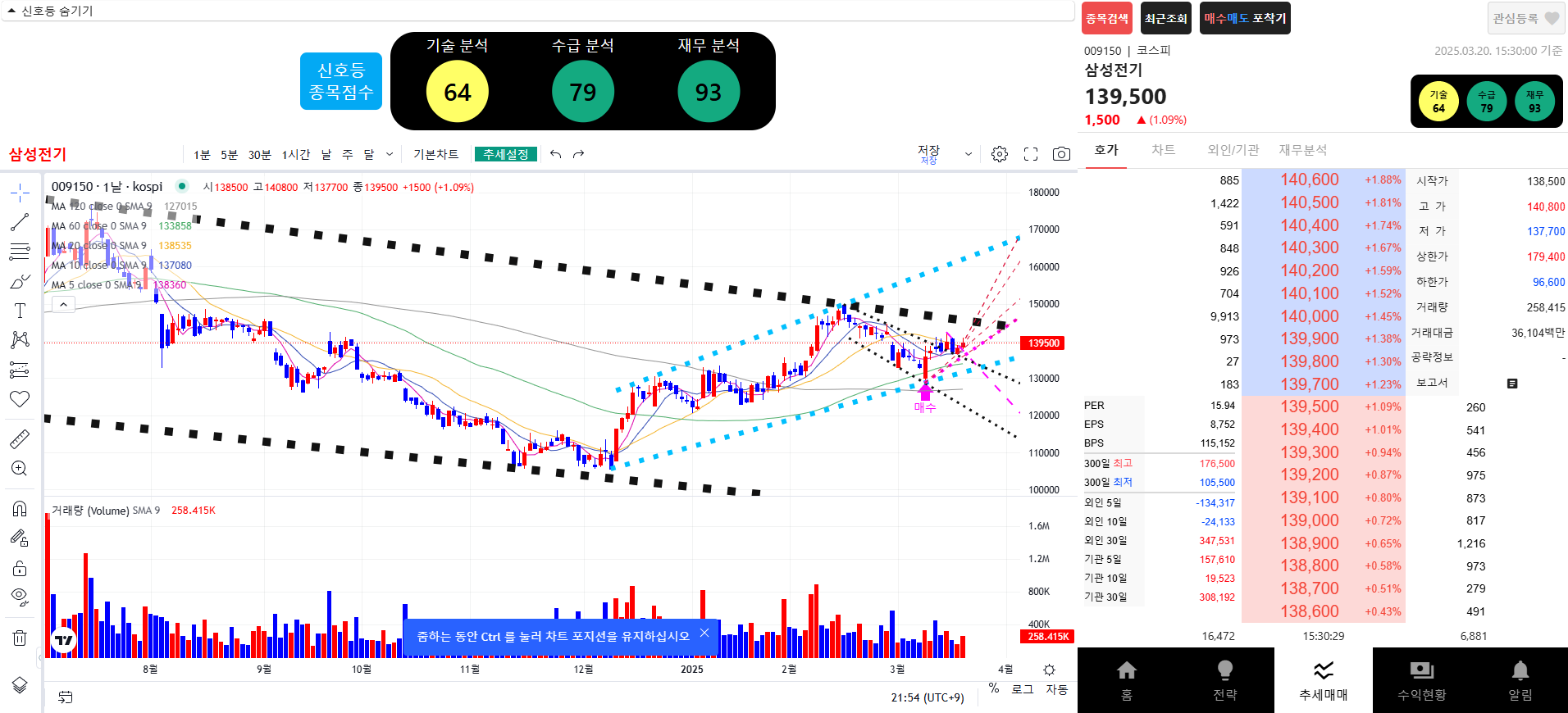Viewport: 1568px width, 713px height.
Task: Expand more time intervals dropdown
Action: [390, 154]
